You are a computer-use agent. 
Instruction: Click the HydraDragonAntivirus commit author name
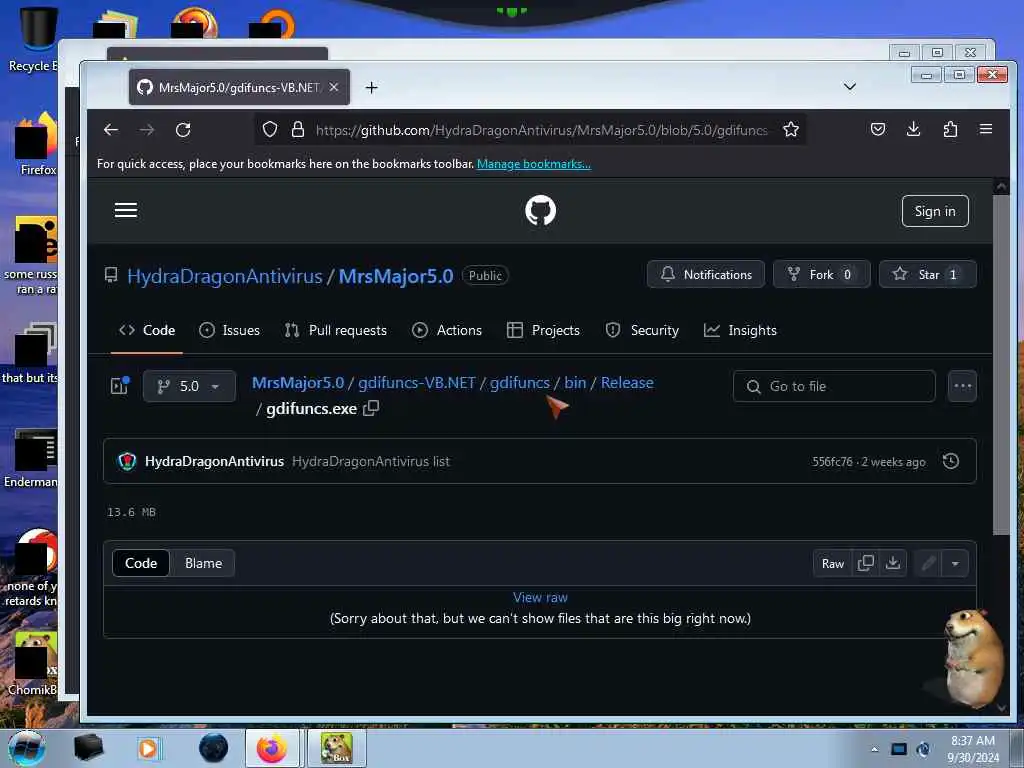click(214, 461)
